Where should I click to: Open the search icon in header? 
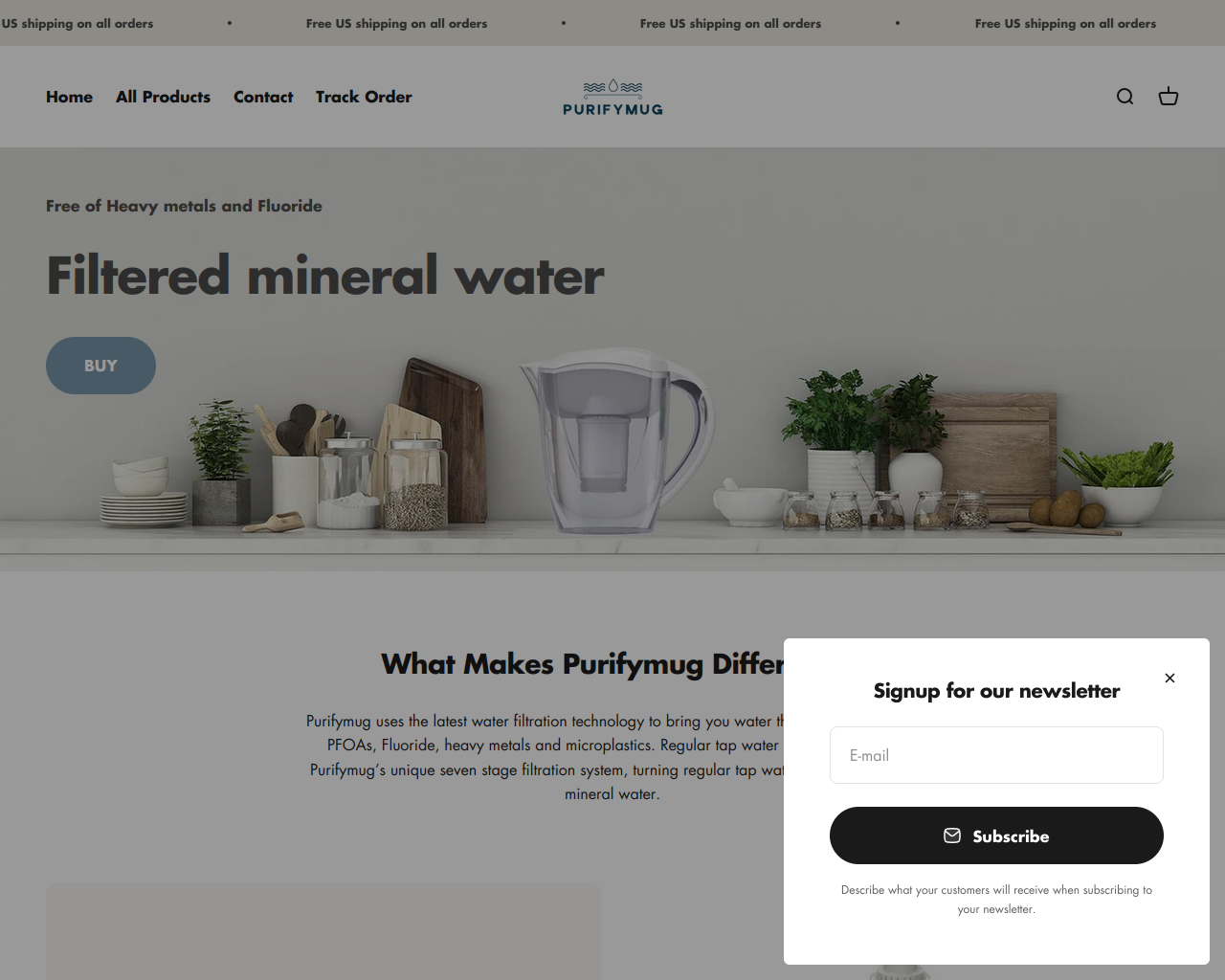[1125, 97]
